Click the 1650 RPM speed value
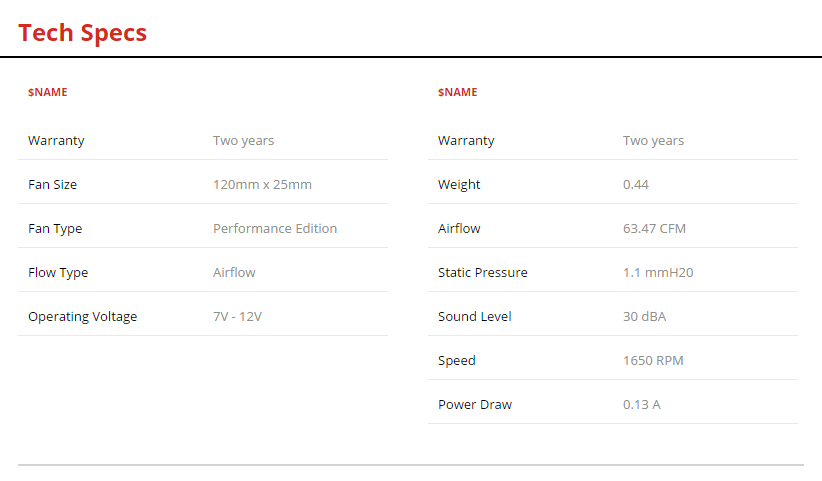Screen dimensions: 822x481 click(653, 361)
